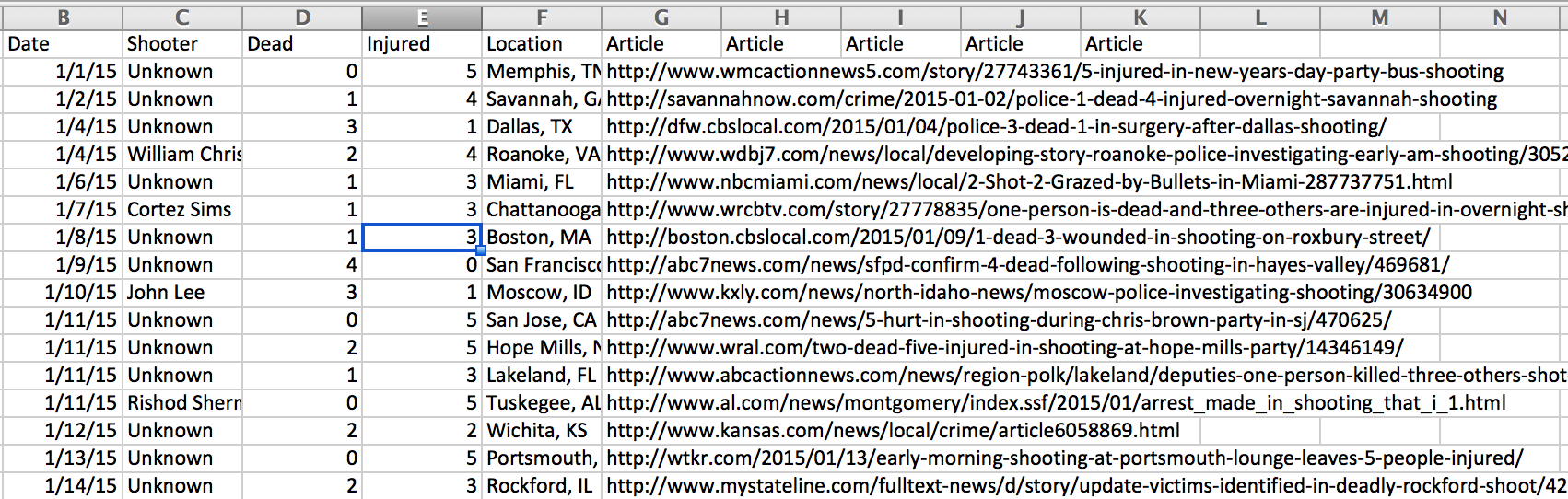The width and height of the screenshot is (1568, 499).
Task: Click the 'Article' cell in column I
Action: pos(901,44)
